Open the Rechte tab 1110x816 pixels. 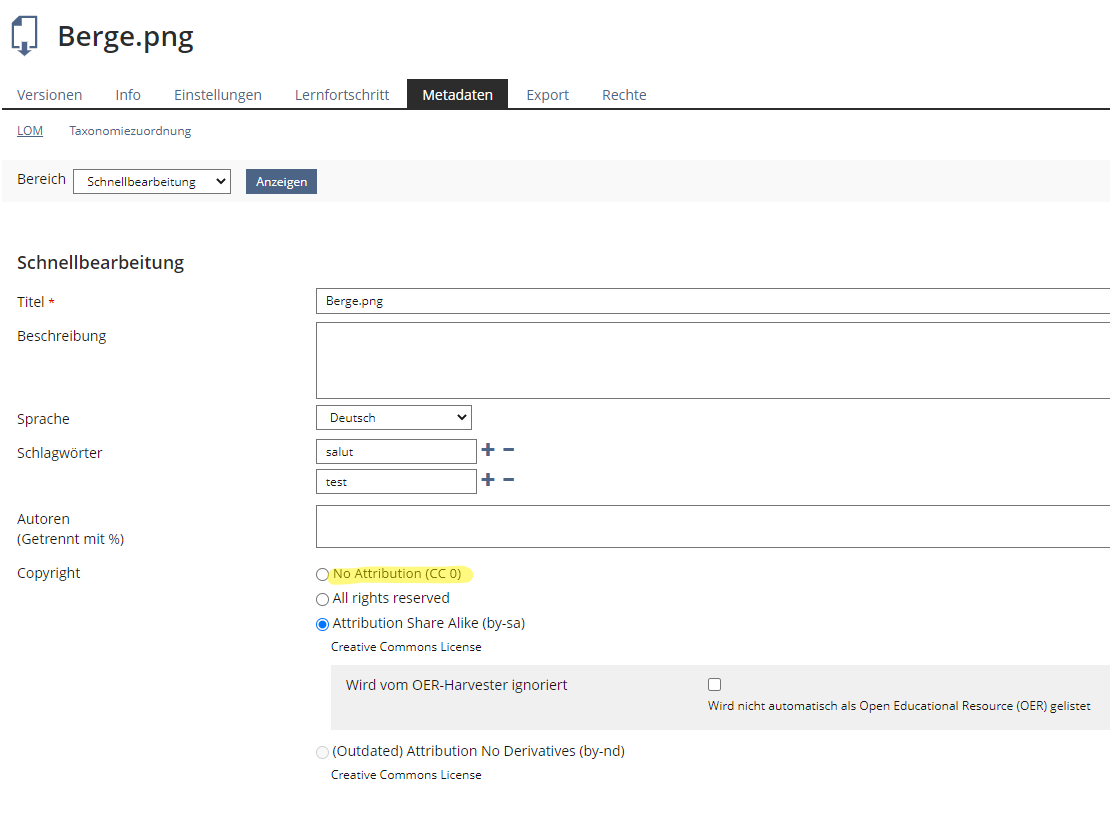click(x=624, y=95)
